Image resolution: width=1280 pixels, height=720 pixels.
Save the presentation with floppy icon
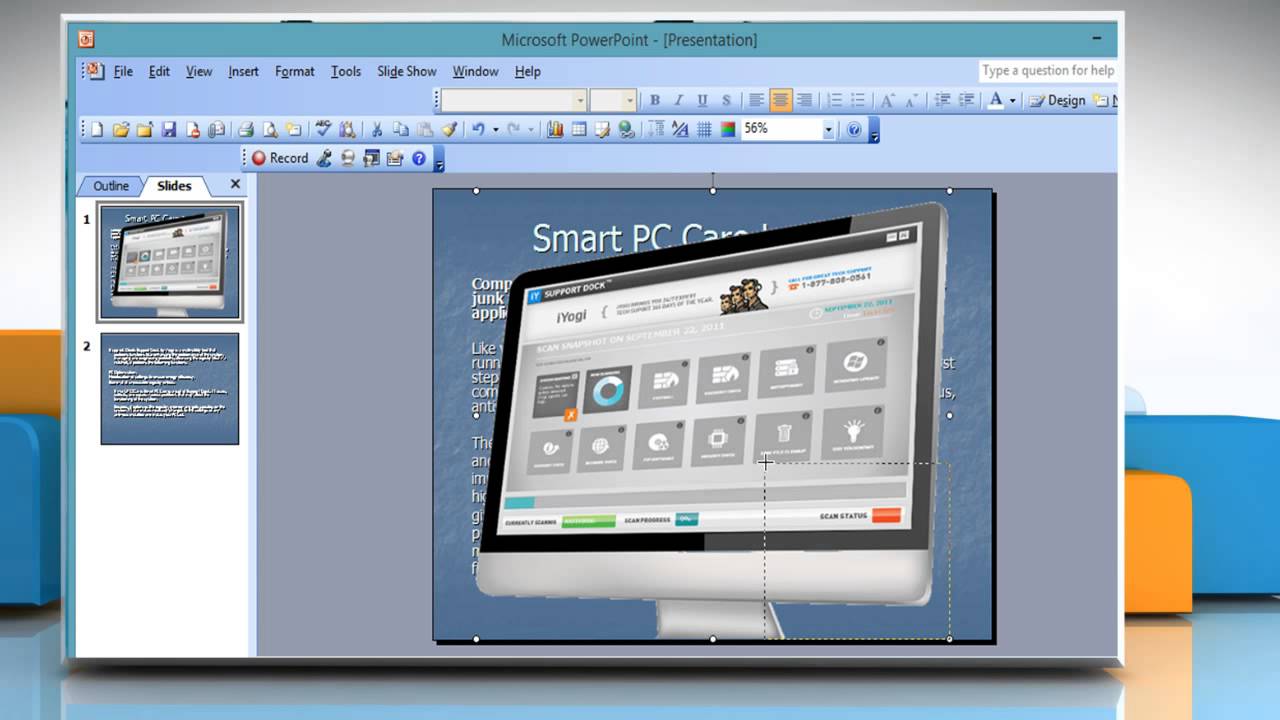[x=169, y=129]
